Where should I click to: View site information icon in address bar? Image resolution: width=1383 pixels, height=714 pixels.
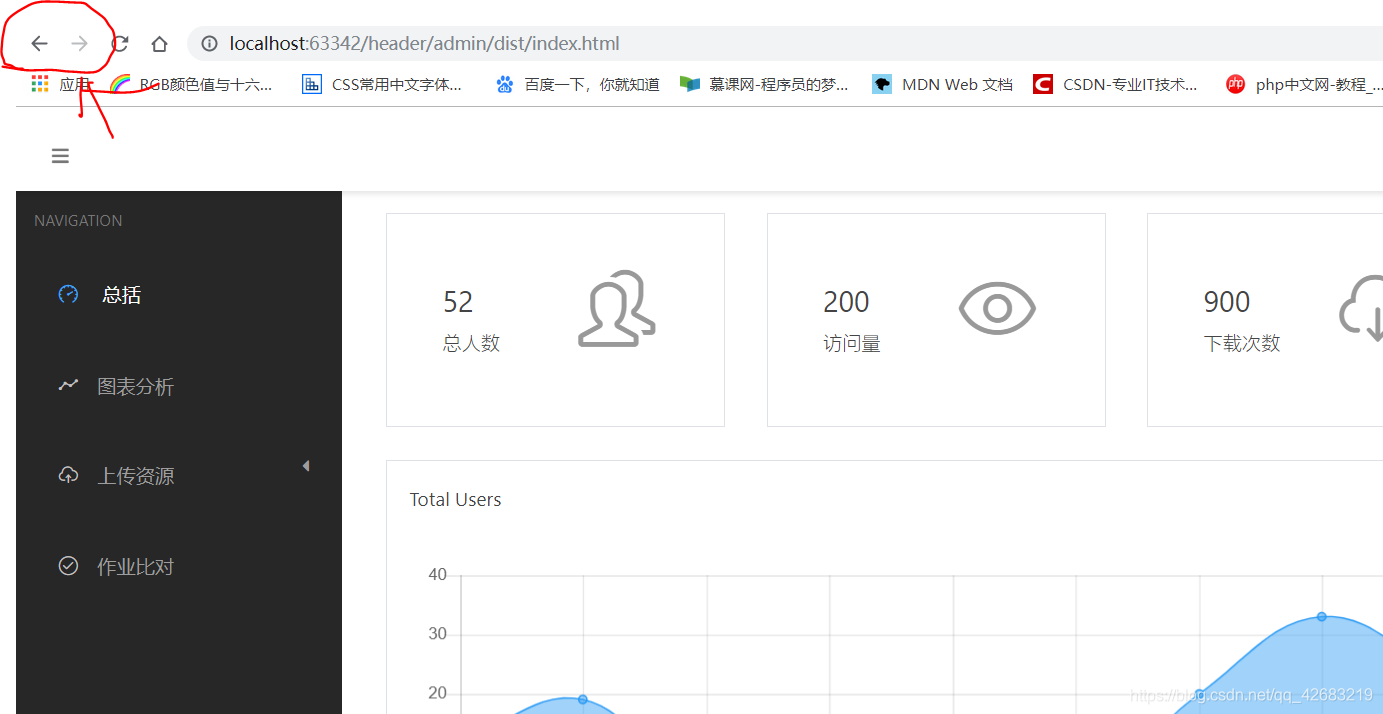click(x=209, y=44)
